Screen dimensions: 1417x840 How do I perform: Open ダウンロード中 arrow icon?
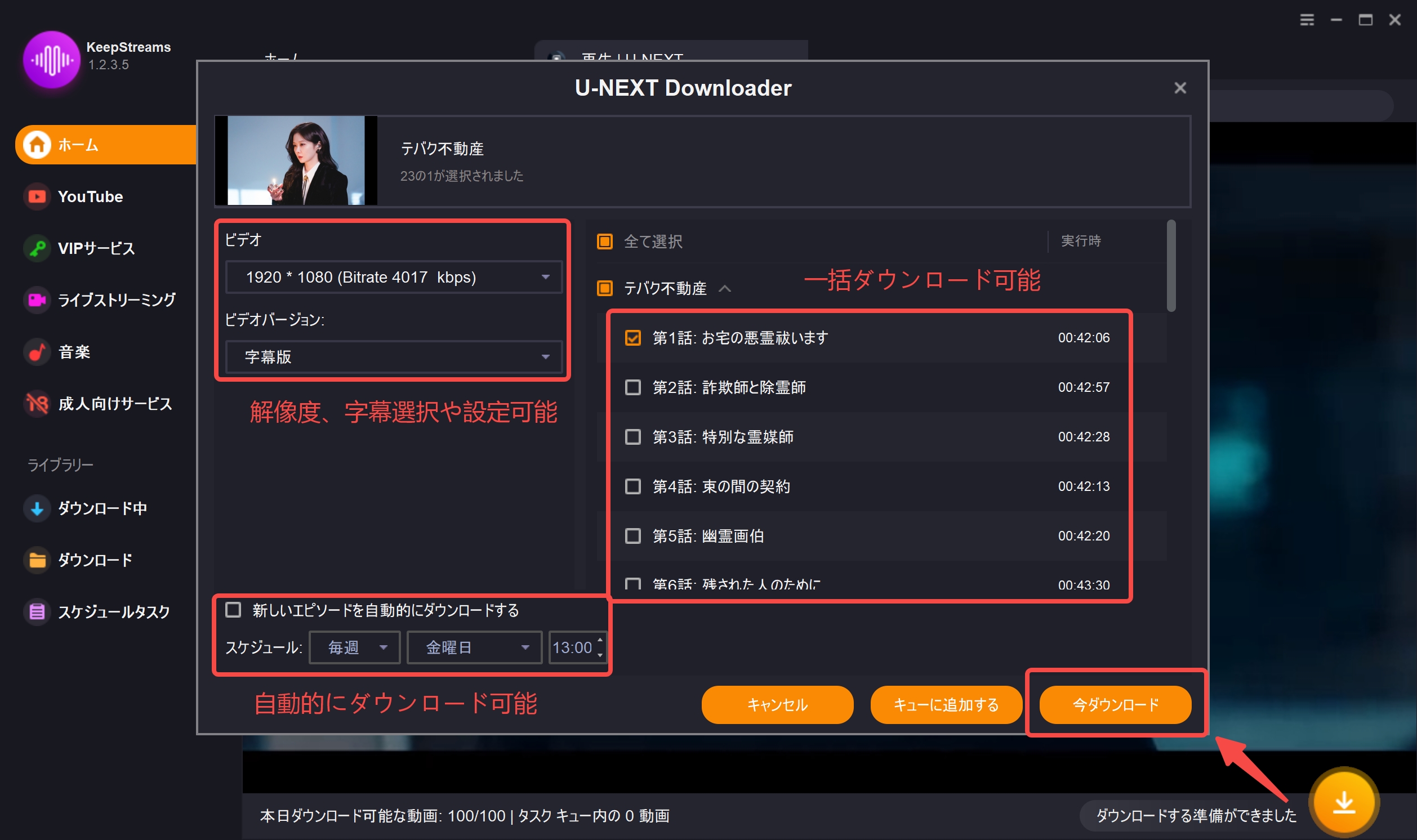[37, 508]
